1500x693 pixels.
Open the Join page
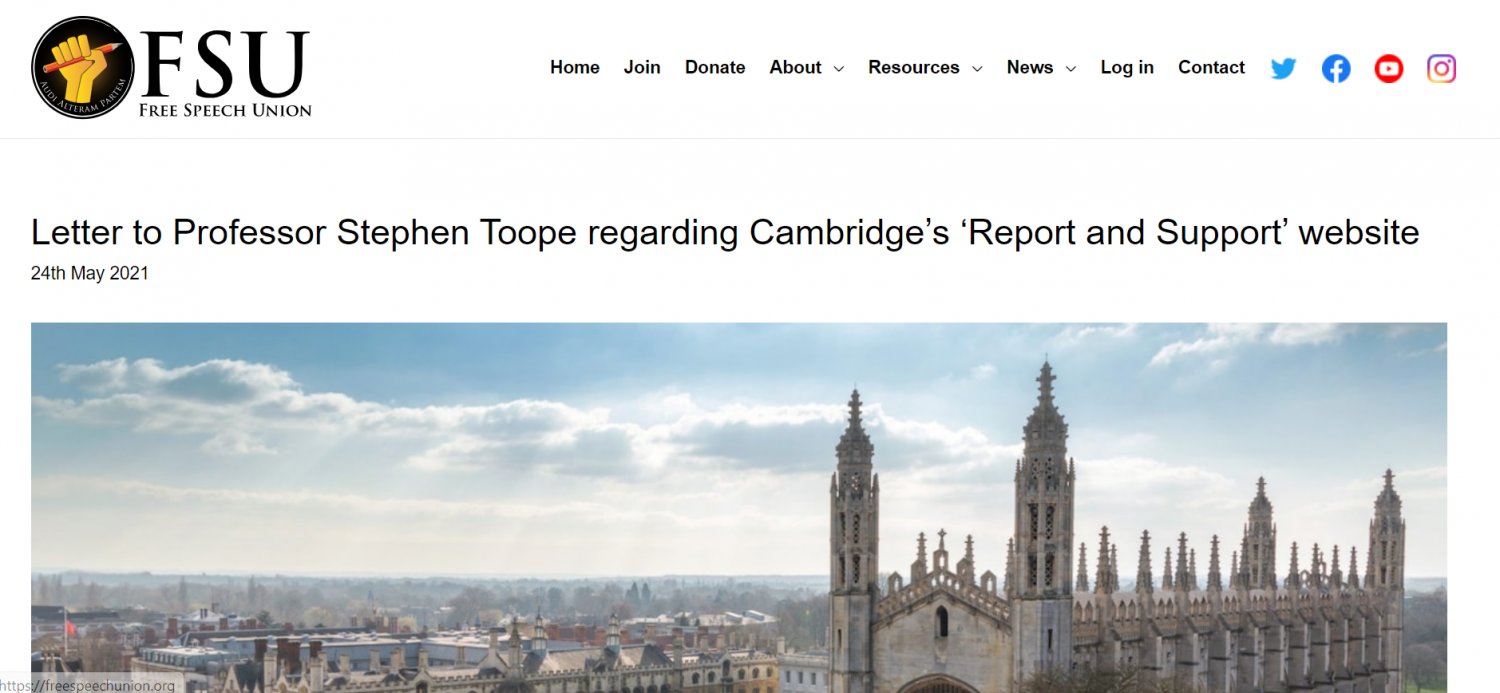(642, 67)
